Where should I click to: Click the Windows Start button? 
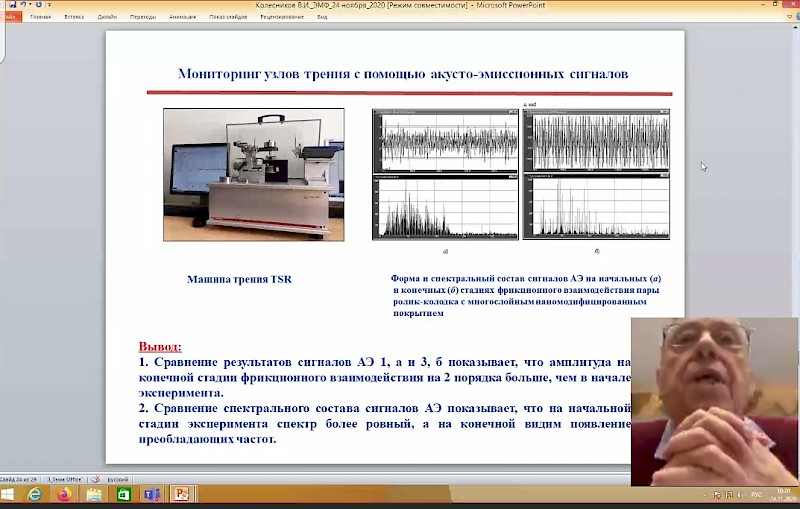pos(10,494)
